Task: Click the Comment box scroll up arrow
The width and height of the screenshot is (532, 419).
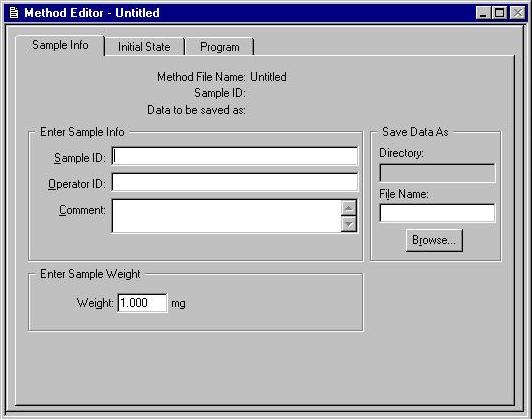Action: [349, 208]
